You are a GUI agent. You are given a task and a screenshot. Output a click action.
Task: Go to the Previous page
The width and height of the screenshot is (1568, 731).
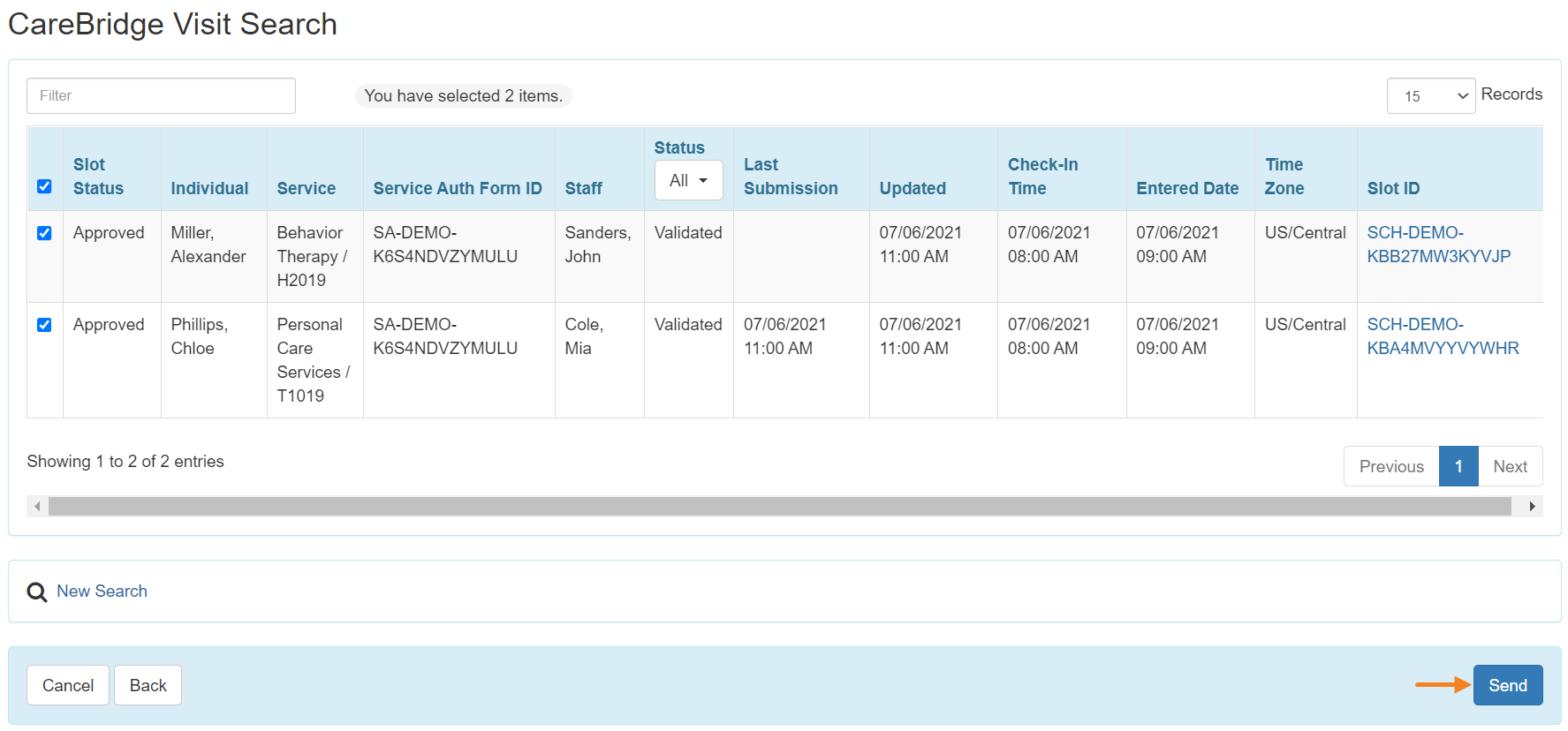tap(1391, 466)
